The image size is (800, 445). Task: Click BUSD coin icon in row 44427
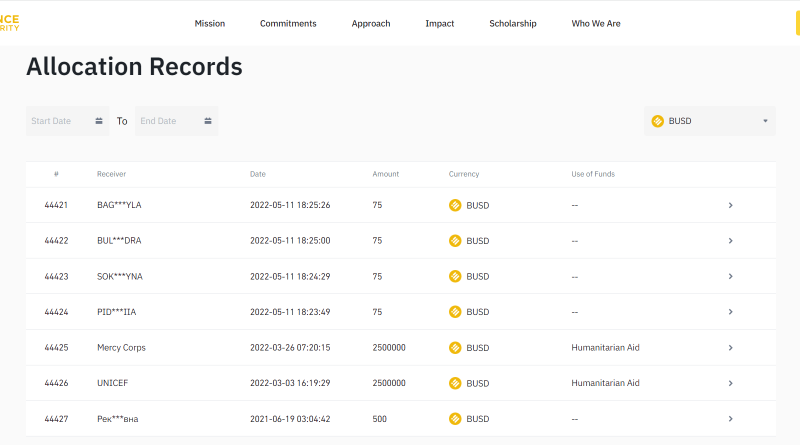click(x=455, y=418)
